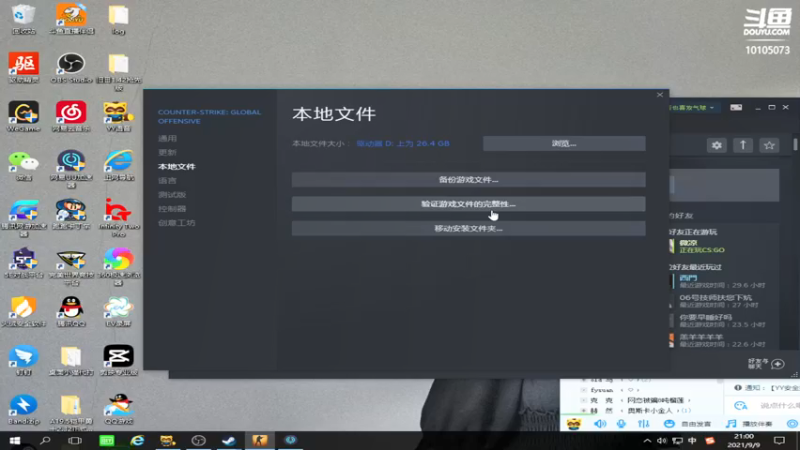800x450 pixels.
Task: Open 5E platform desktop shortcut
Action: pyautogui.click(x=23, y=264)
